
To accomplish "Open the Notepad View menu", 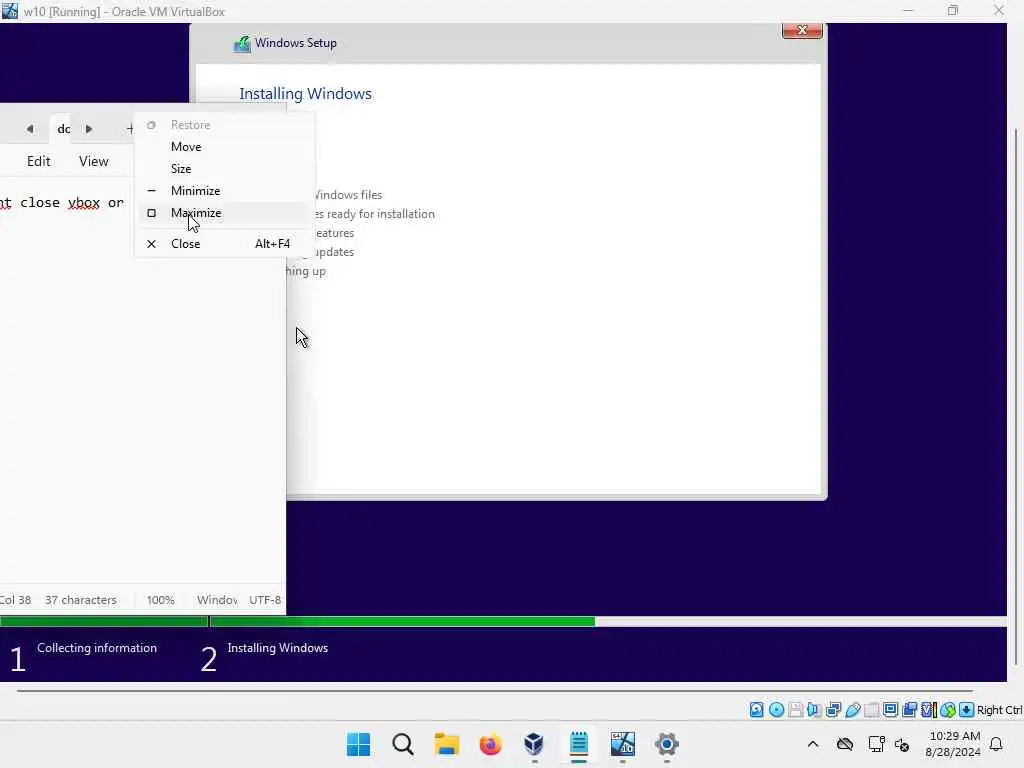I will 93,161.
